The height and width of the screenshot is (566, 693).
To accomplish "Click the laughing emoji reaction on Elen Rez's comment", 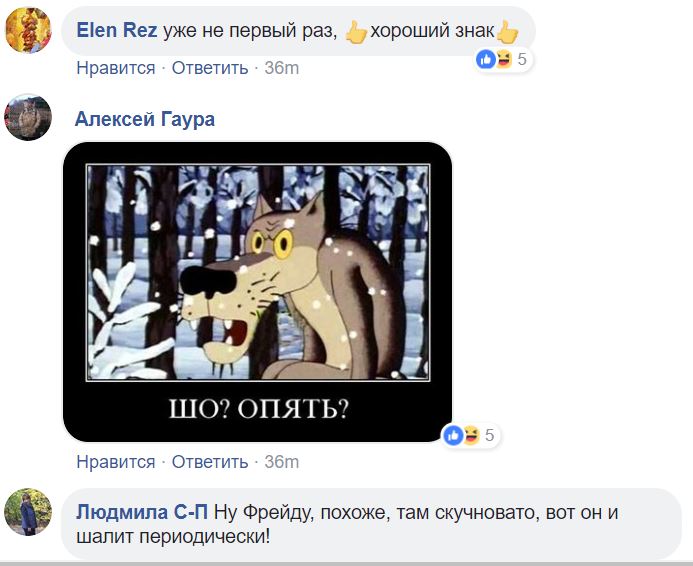I will (503, 59).
